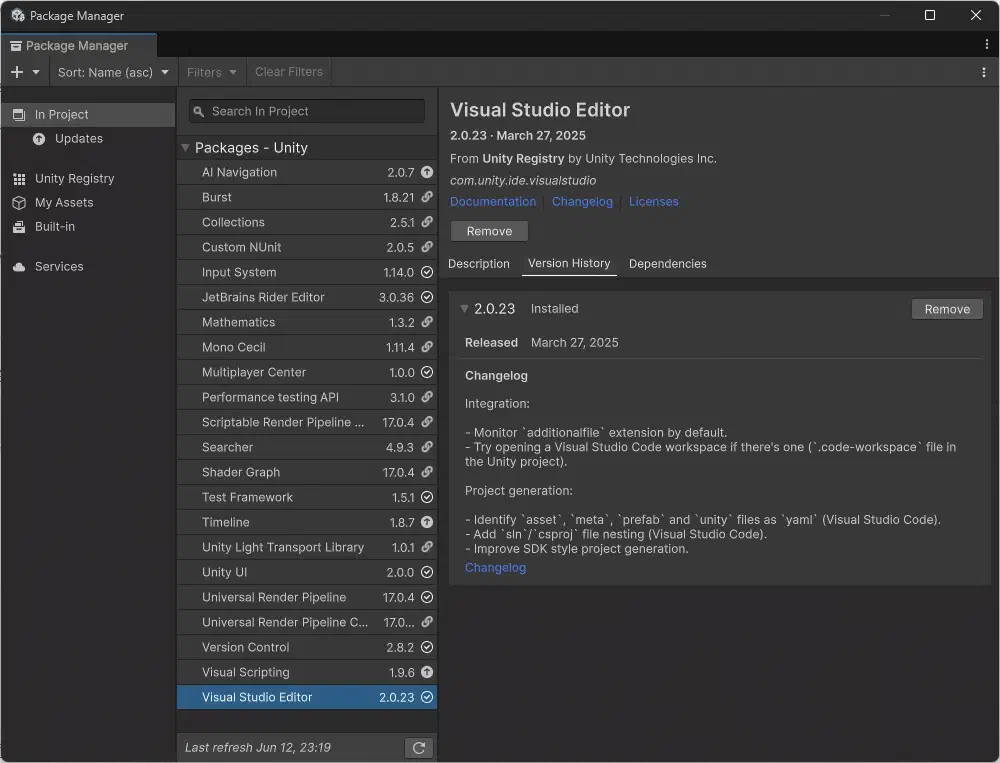This screenshot has height=763, width=1000.
Task: Click the Updates sidebar icon
Action: tap(37, 139)
